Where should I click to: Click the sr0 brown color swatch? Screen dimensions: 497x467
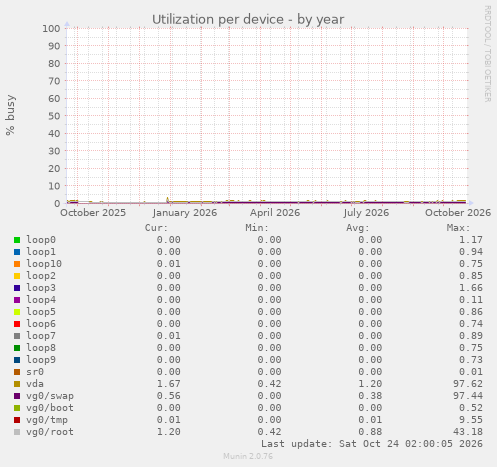coord(17,372)
